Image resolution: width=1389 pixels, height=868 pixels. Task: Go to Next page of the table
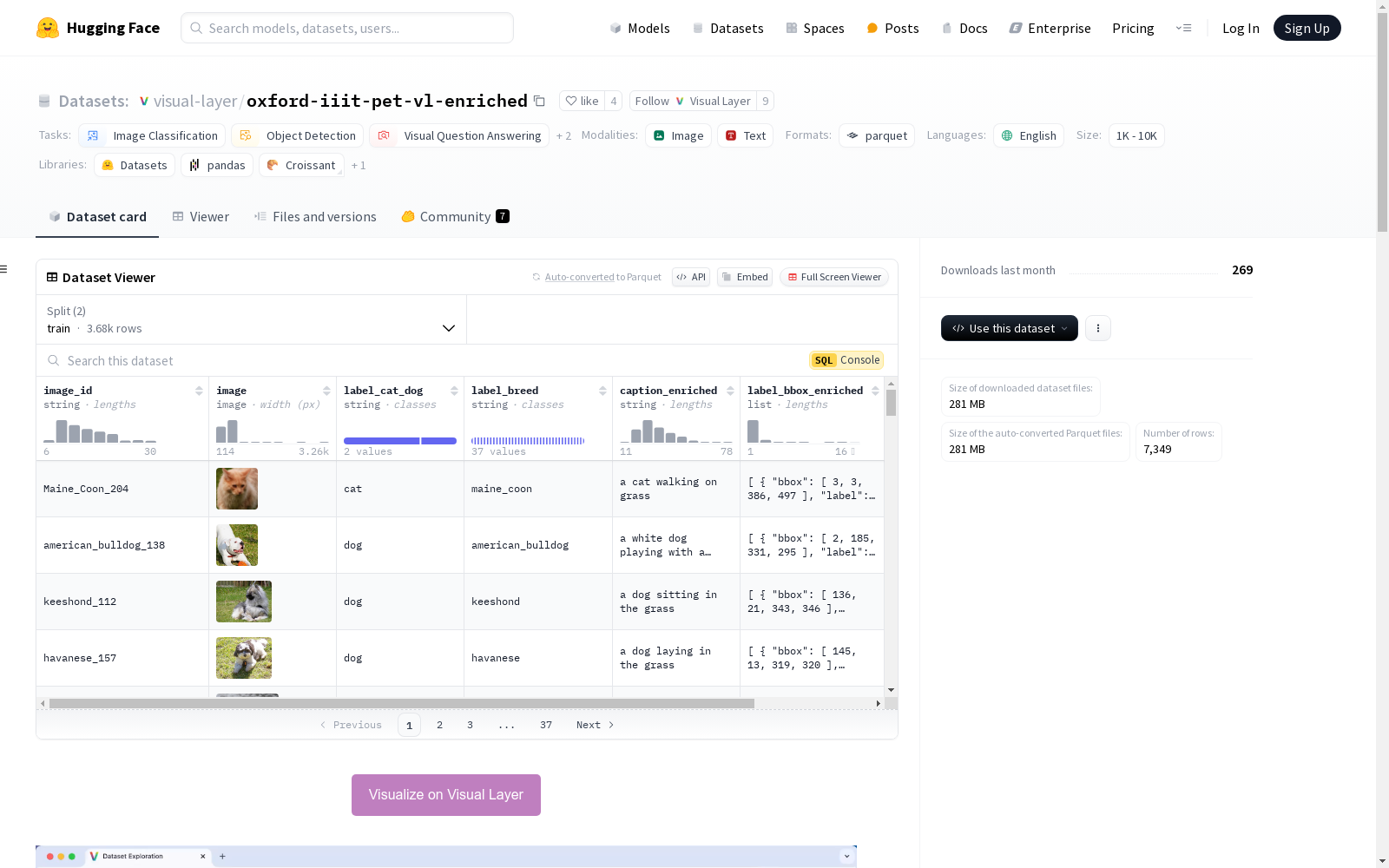(x=596, y=725)
